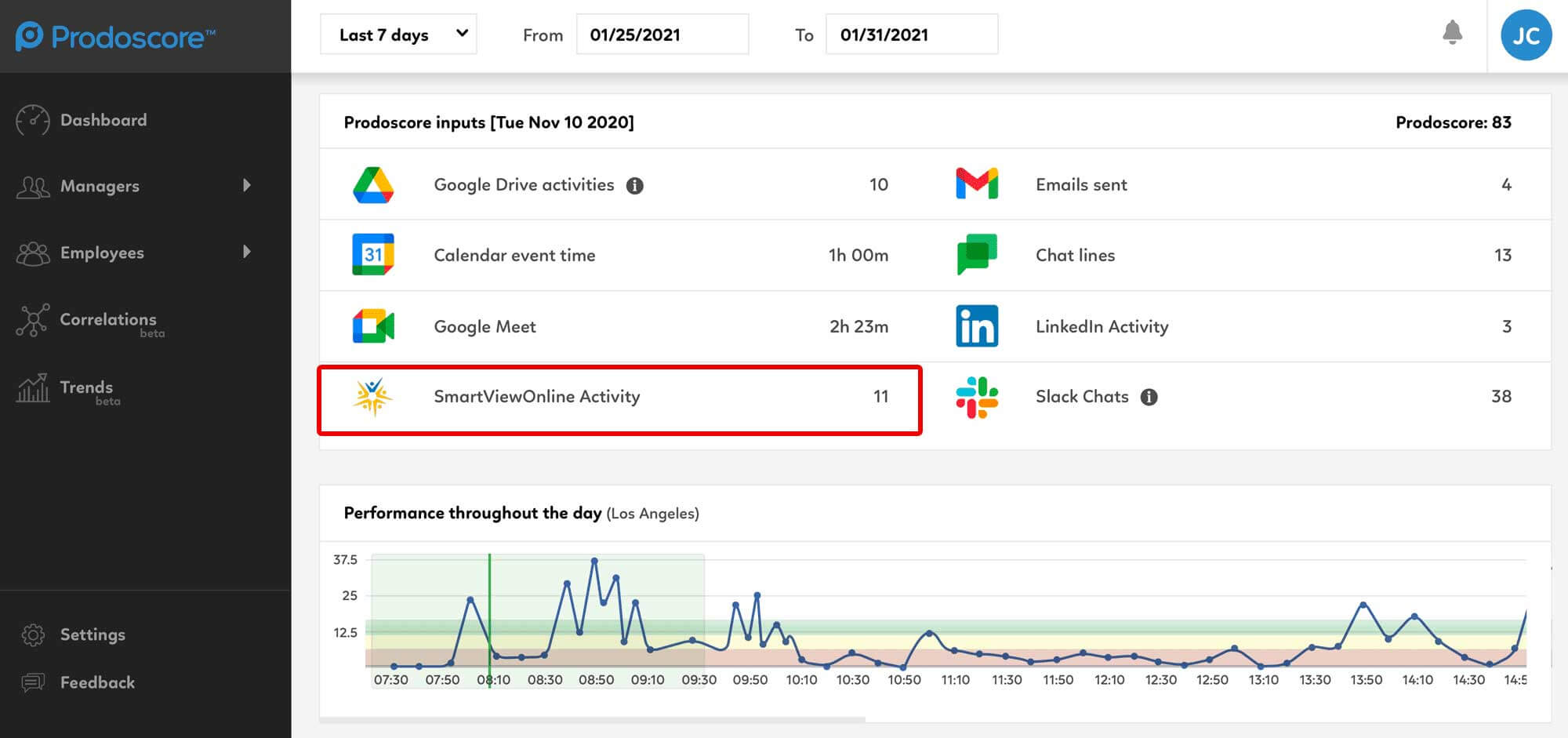Expand the Managers submenu arrow
The height and width of the screenshot is (738, 1568).
pos(247,185)
